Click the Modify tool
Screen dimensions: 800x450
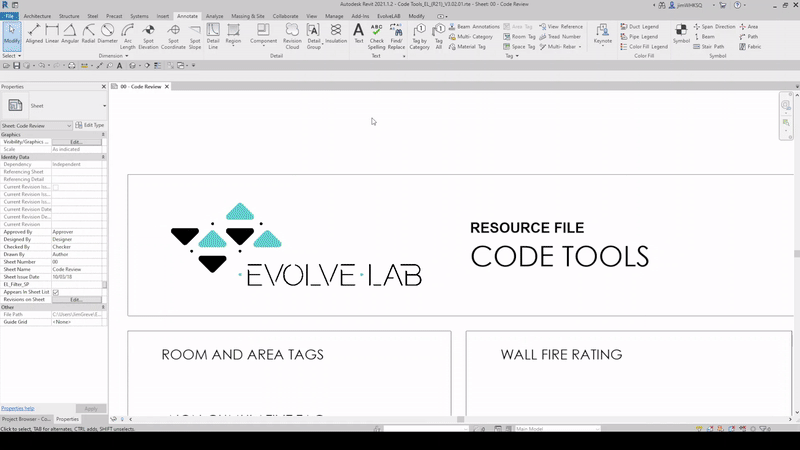(12, 34)
